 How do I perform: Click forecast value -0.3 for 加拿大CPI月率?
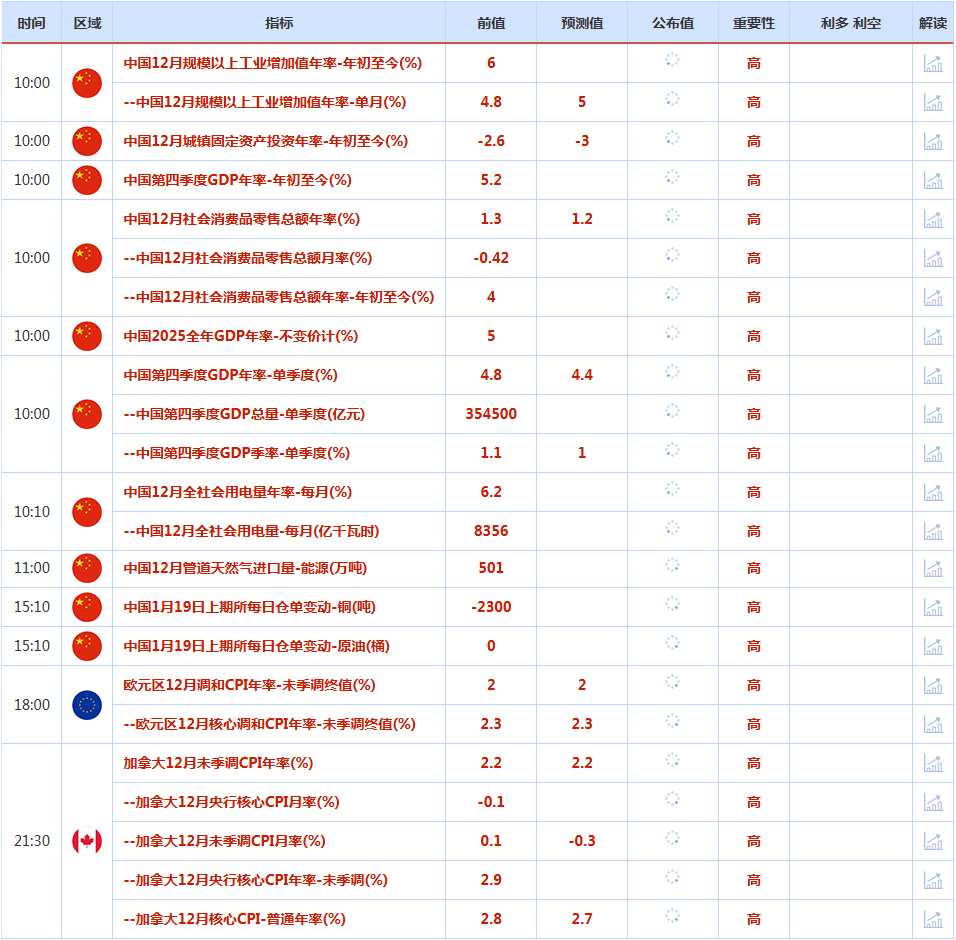coord(582,841)
